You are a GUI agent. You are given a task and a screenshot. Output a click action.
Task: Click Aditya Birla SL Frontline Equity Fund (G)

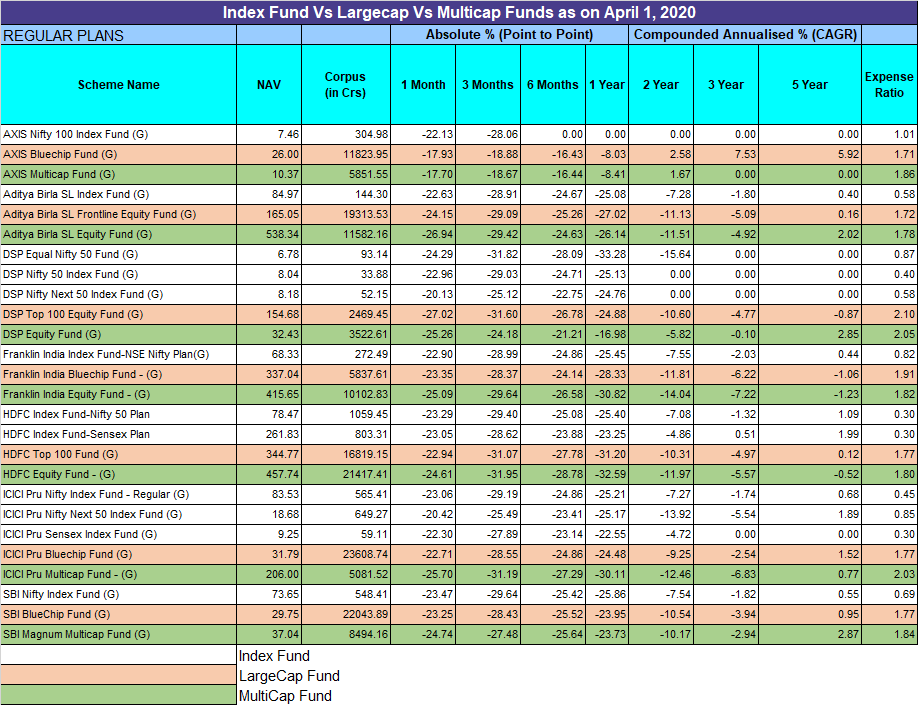[x=100, y=214]
